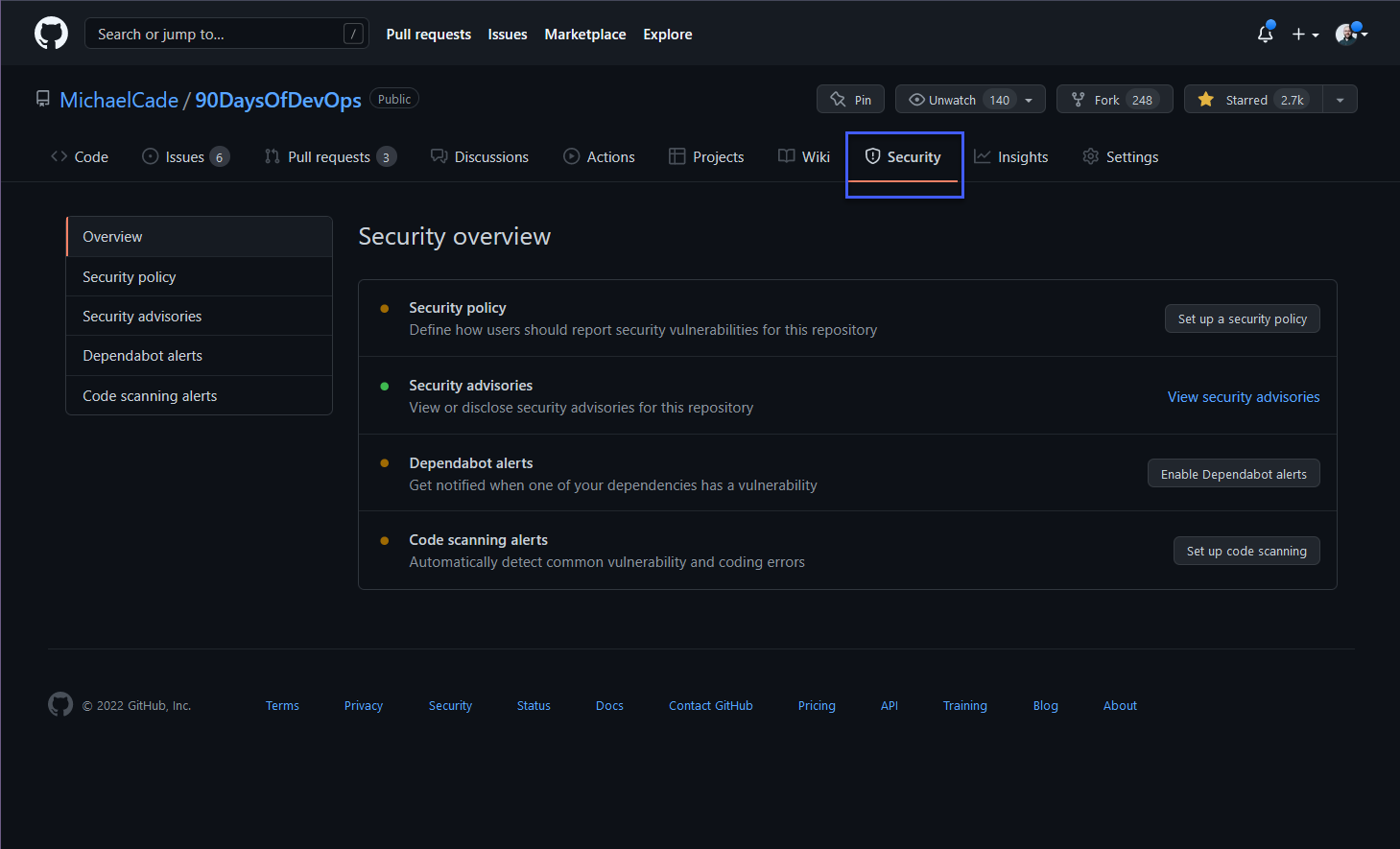Open repository Settings gear icon
The height and width of the screenshot is (849, 1400).
1090,156
